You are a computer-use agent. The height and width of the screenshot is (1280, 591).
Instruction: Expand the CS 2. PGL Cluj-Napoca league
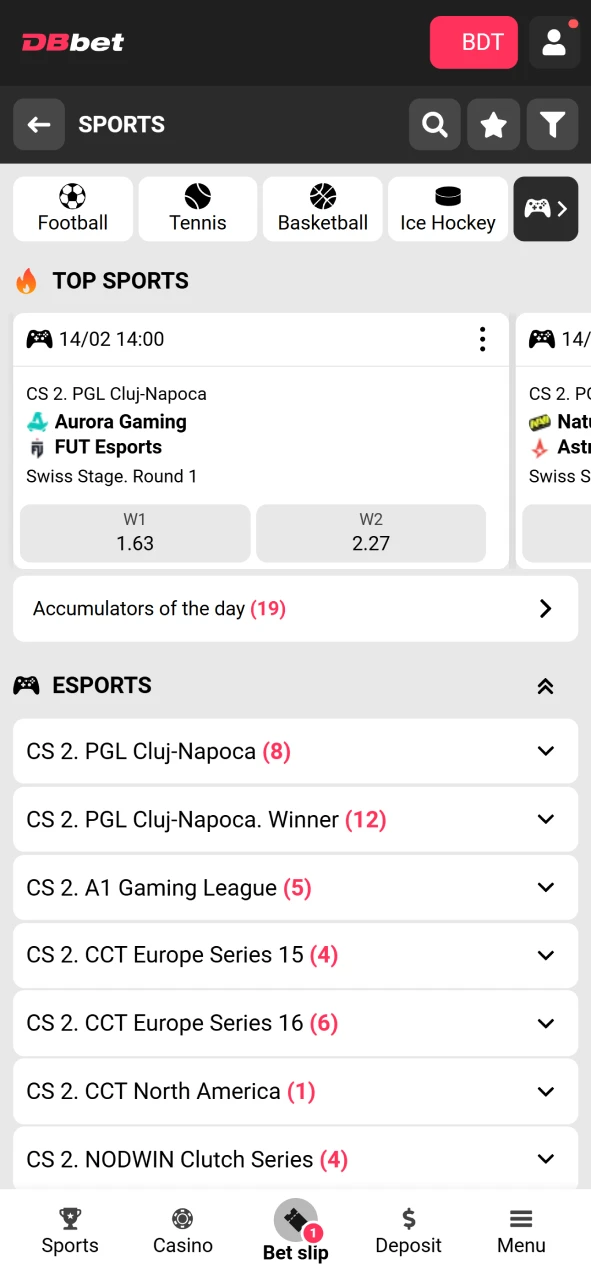pyautogui.click(x=295, y=751)
